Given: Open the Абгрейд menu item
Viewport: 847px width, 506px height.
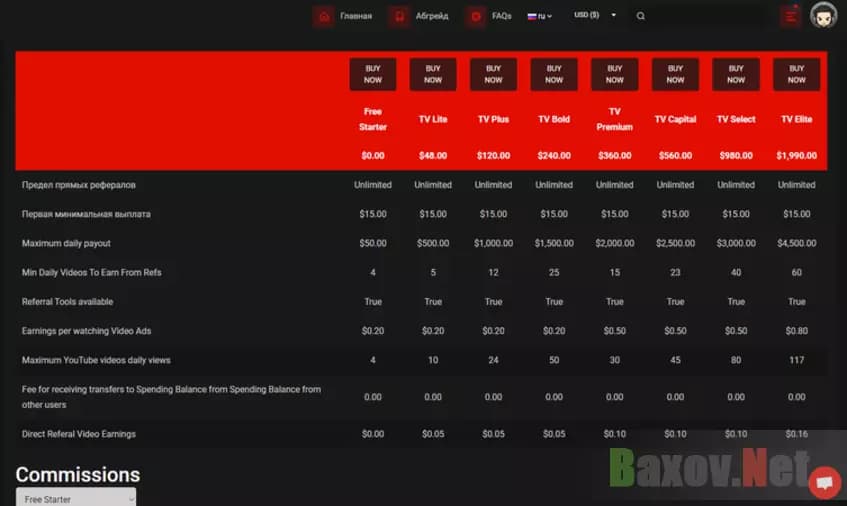Looking at the screenshot, I should point(432,16).
